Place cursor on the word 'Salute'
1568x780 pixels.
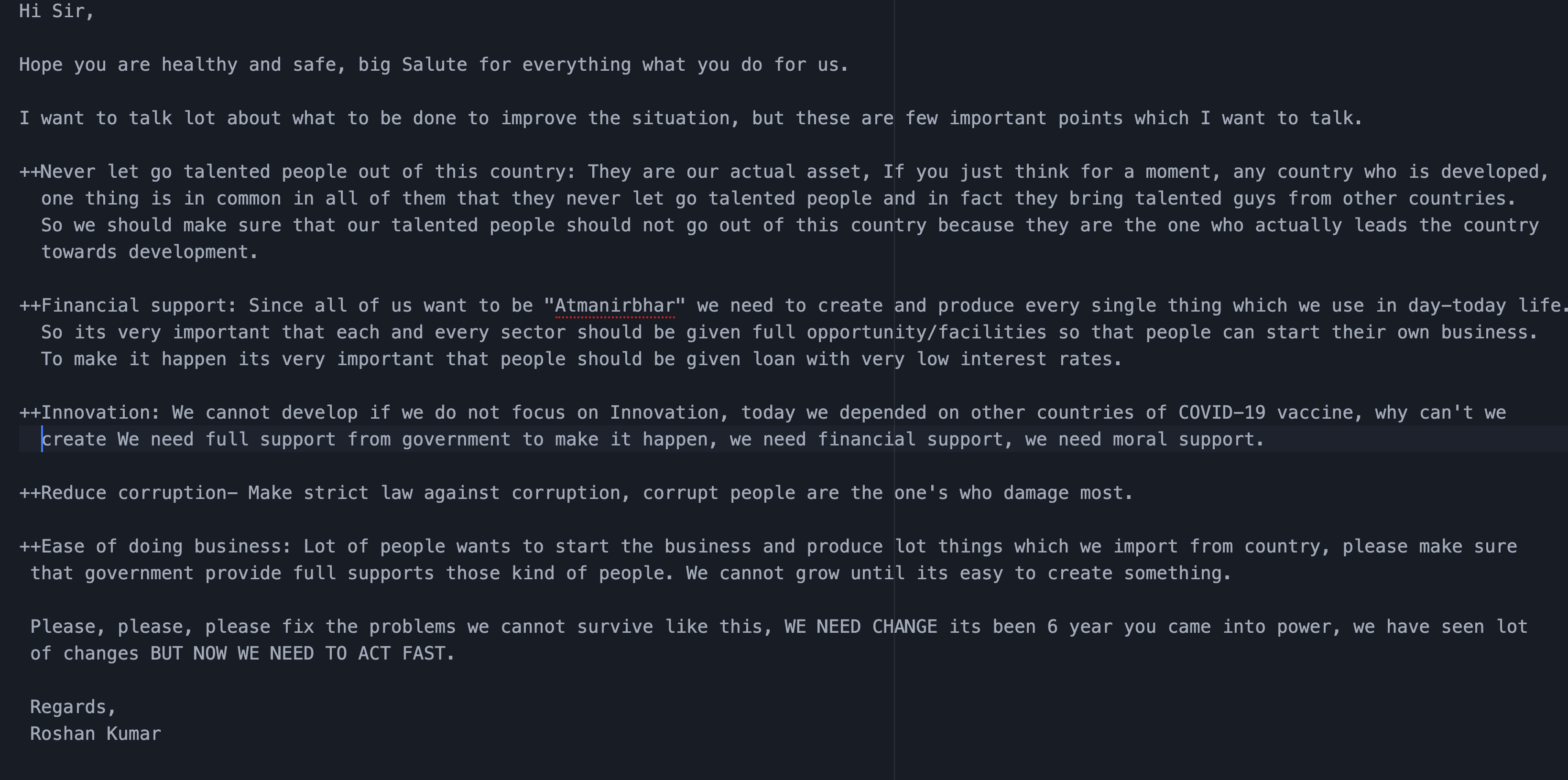tap(434, 65)
